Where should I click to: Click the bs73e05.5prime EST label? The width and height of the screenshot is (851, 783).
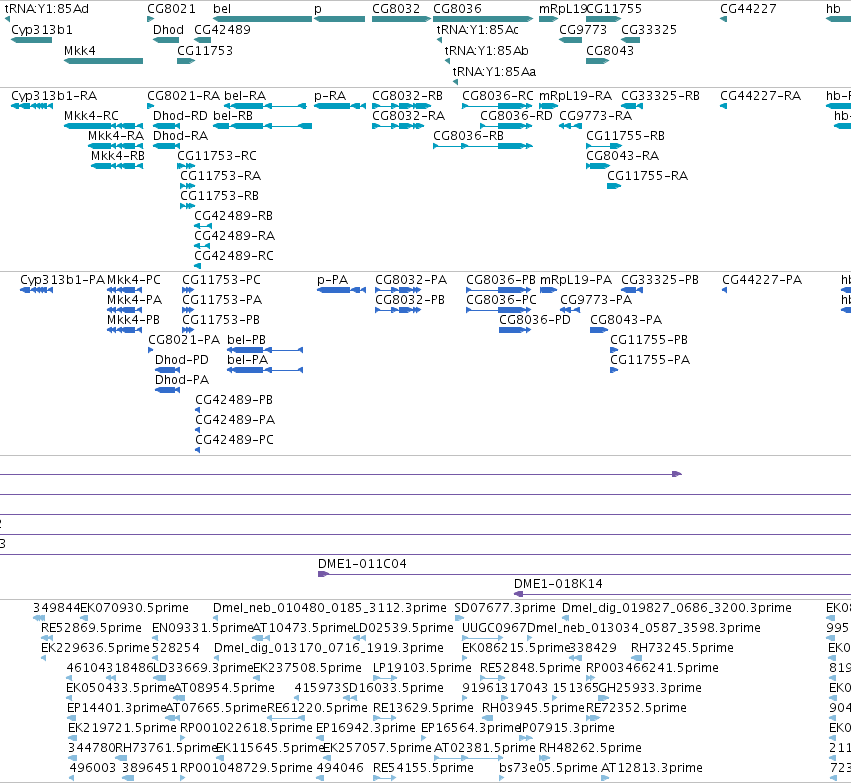point(548,768)
